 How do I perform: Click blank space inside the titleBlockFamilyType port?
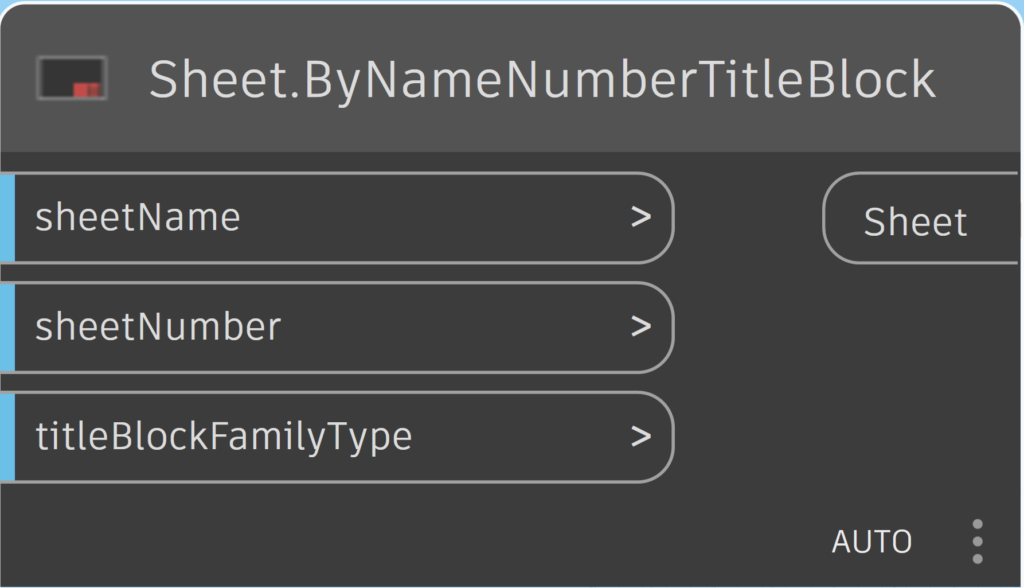point(520,437)
